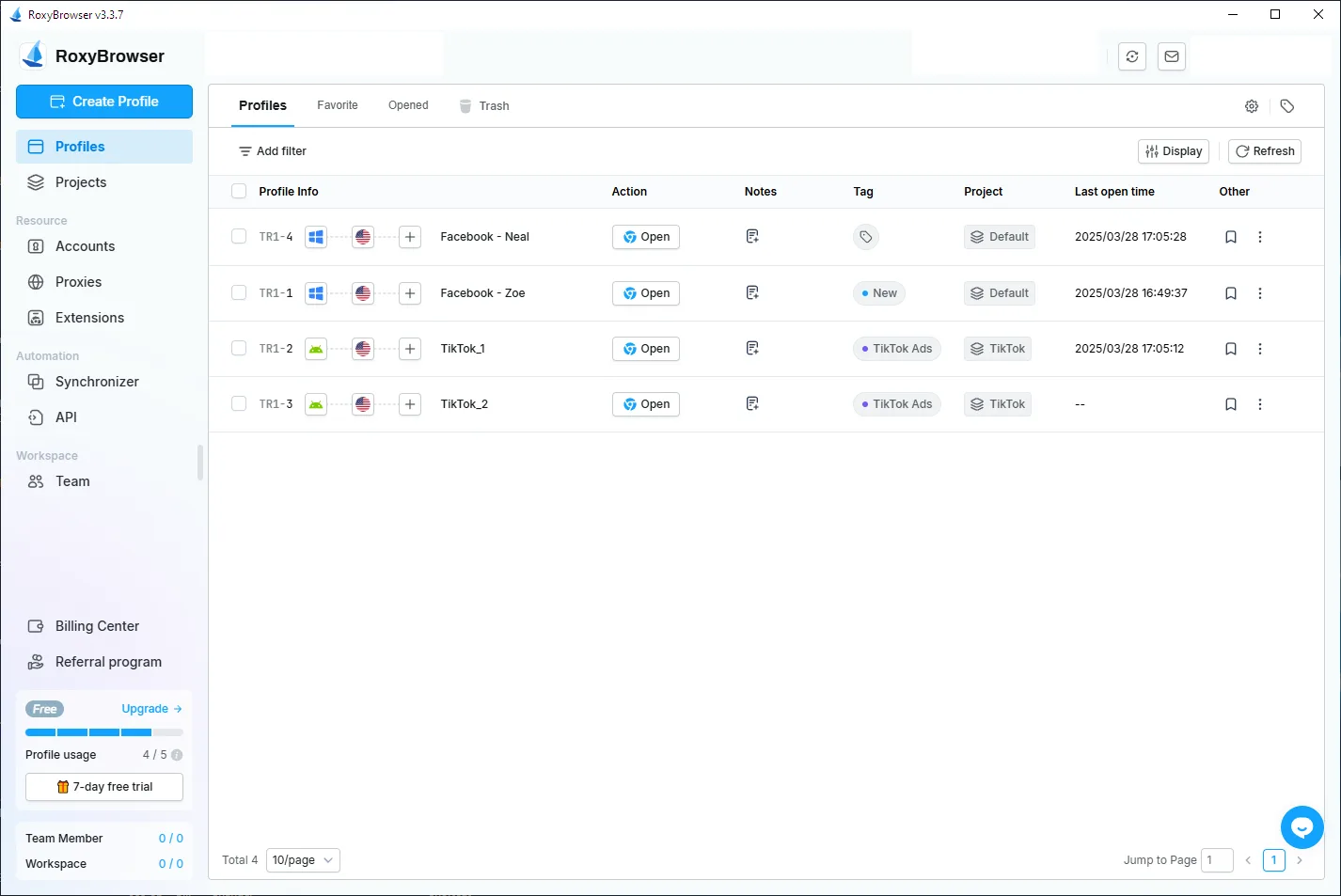This screenshot has width=1341, height=896.
Task: Click the Upgrade link
Action: point(151,709)
